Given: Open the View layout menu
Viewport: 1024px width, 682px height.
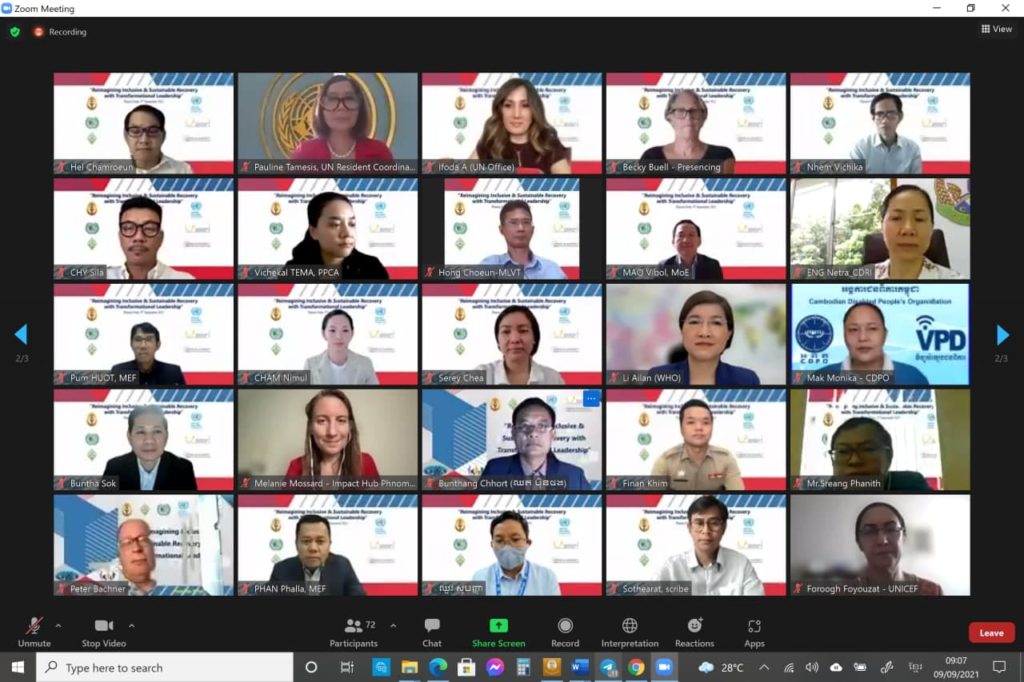Looking at the screenshot, I should [x=997, y=29].
